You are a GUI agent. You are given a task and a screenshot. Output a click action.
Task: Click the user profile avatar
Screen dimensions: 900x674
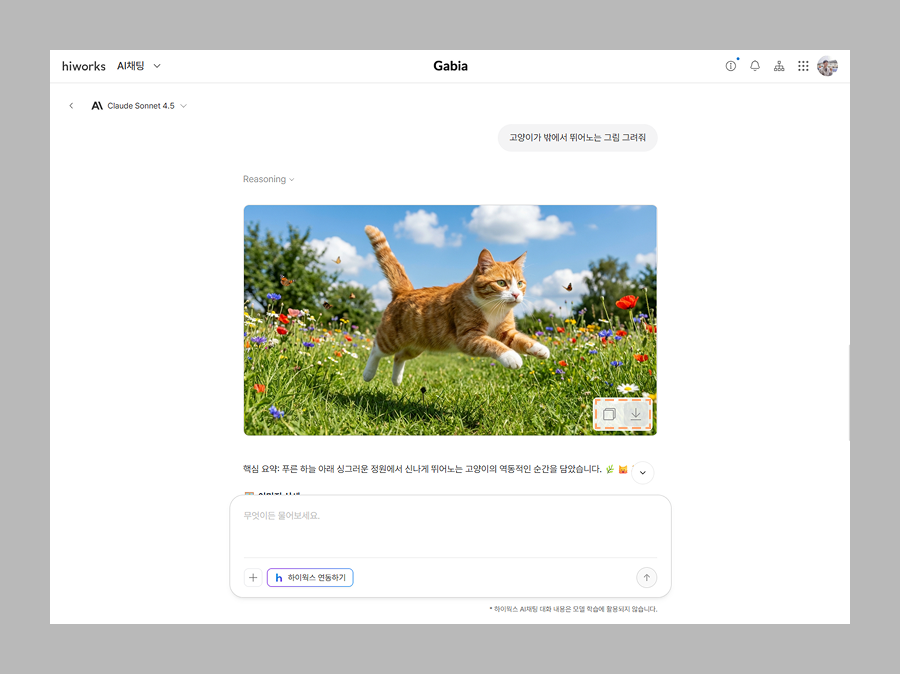(x=827, y=66)
